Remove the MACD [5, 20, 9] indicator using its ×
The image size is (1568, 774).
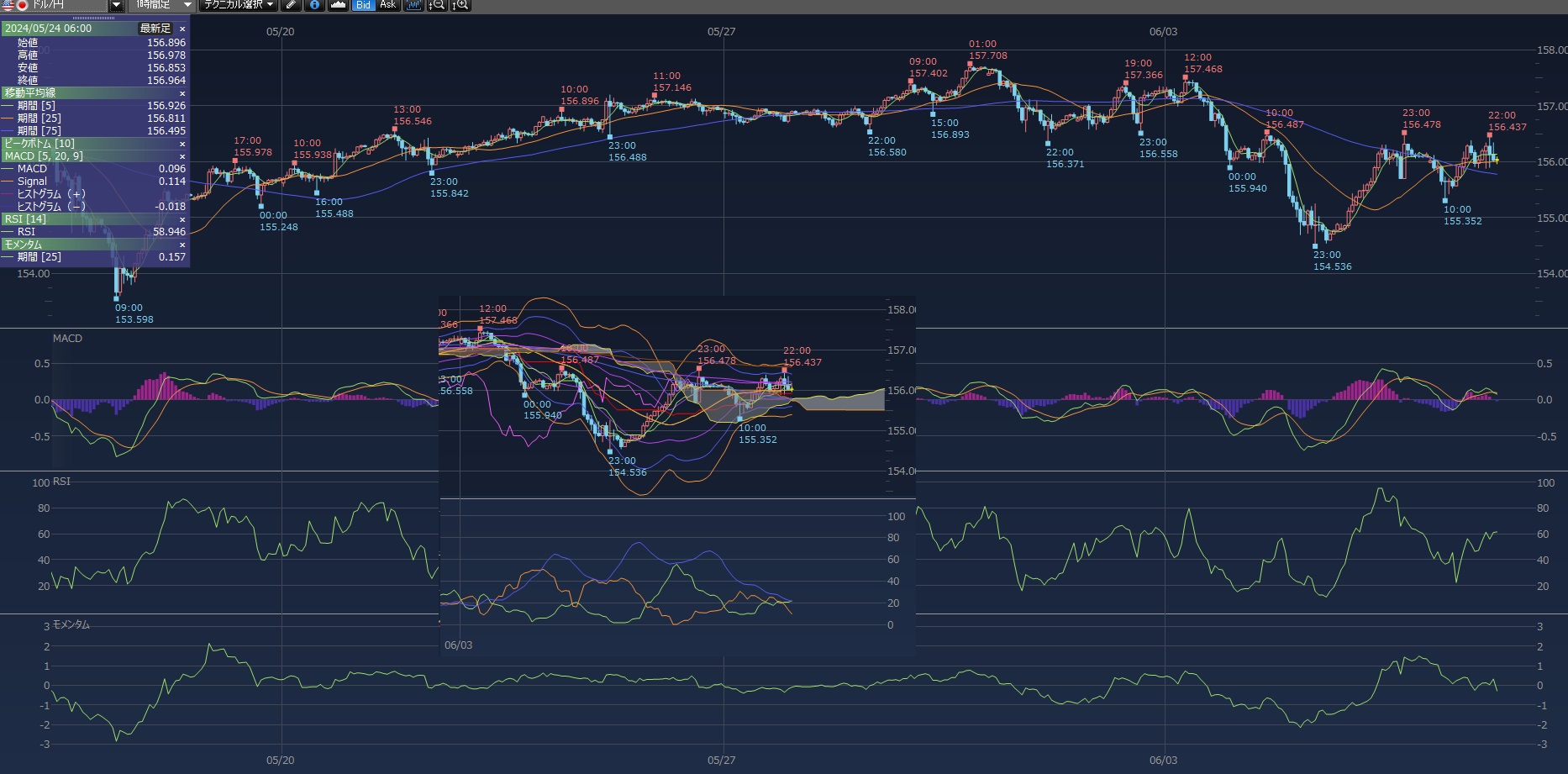tap(182, 156)
